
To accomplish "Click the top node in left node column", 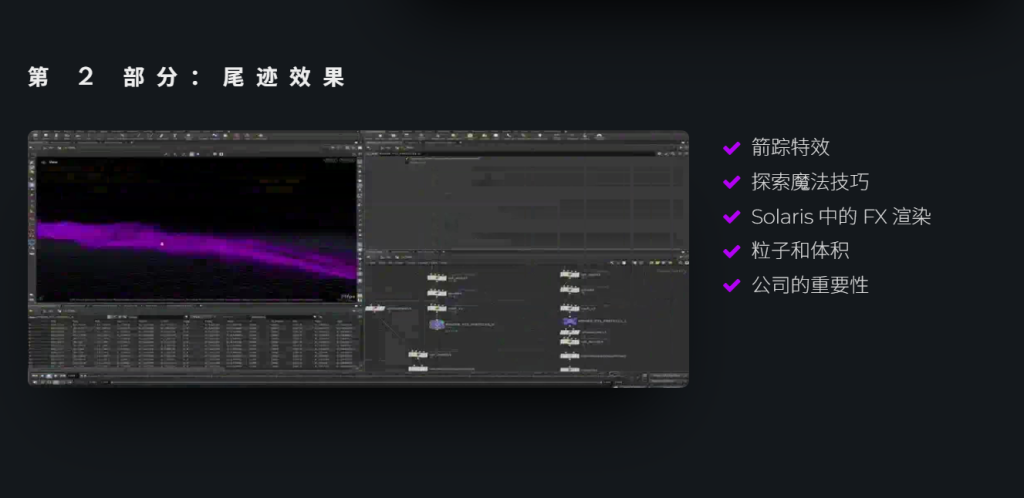I will pyautogui.click(x=437, y=277).
